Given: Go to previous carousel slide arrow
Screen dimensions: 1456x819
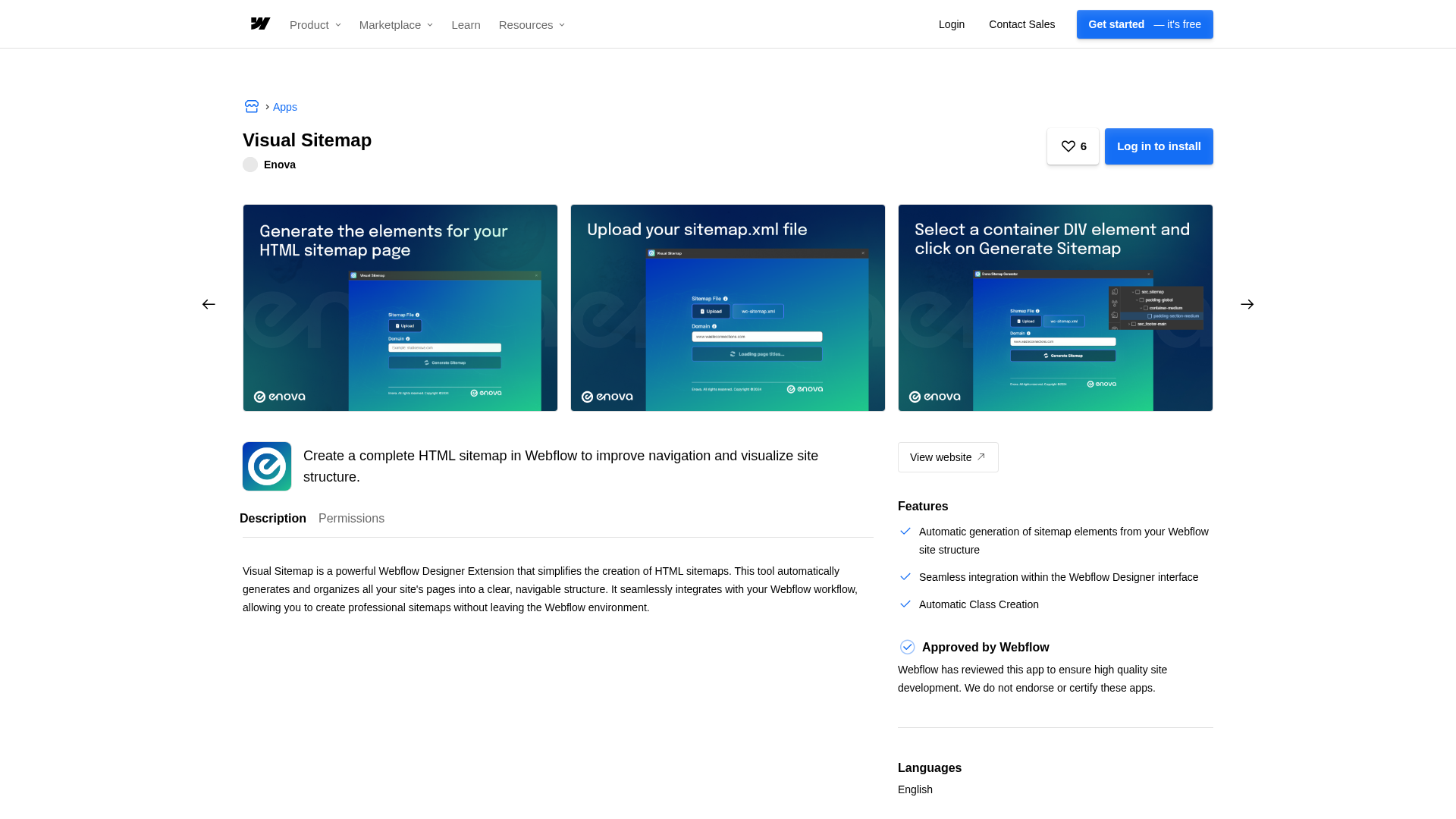Looking at the screenshot, I should pos(209,305).
